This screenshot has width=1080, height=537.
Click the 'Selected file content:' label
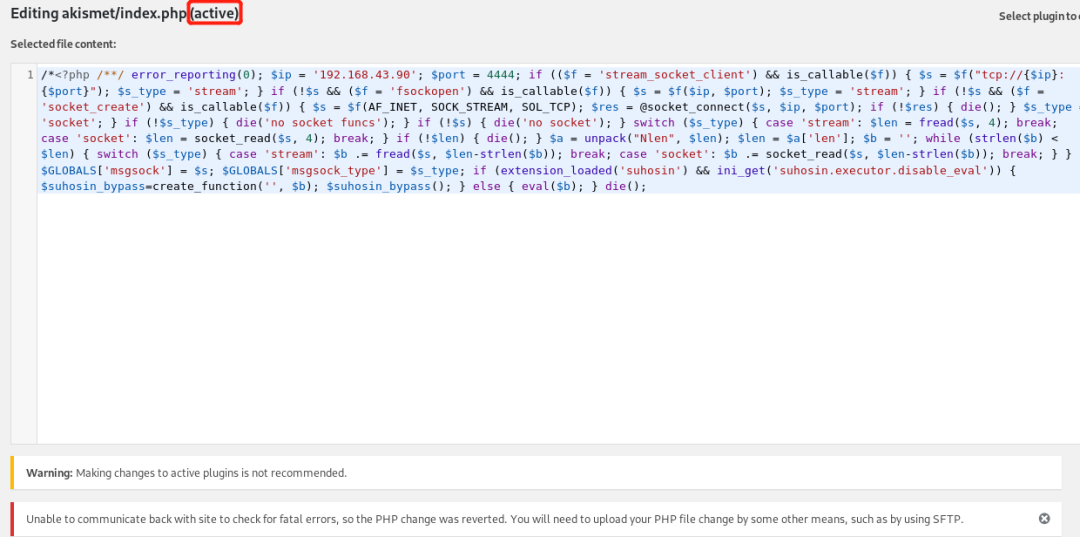(x=63, y=44)
